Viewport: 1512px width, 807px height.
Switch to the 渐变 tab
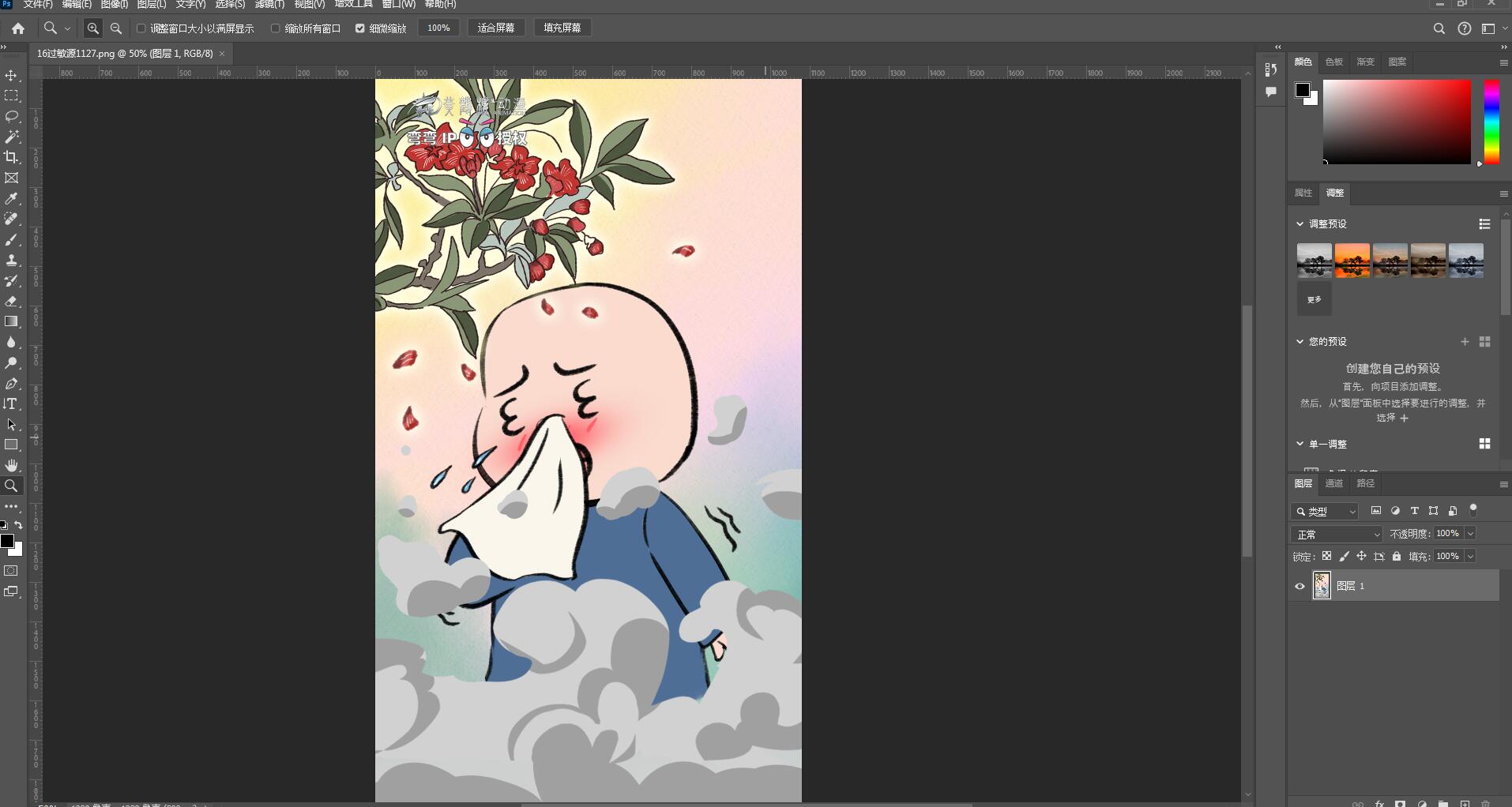point(1366,62)
